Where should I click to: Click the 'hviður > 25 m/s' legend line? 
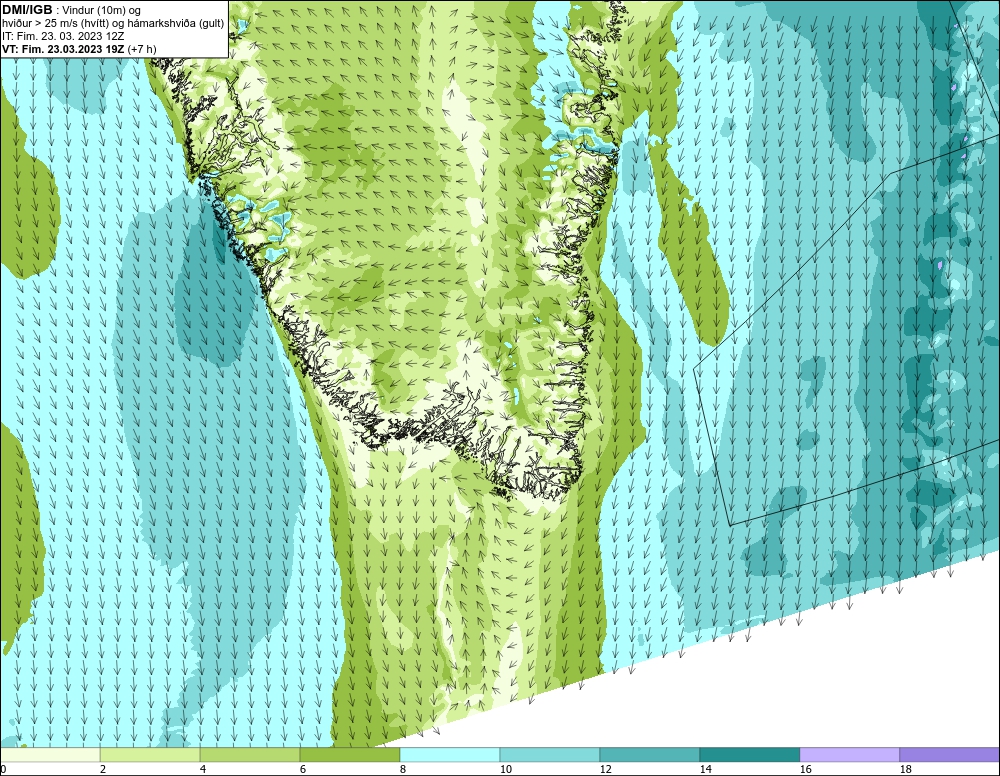113,23
